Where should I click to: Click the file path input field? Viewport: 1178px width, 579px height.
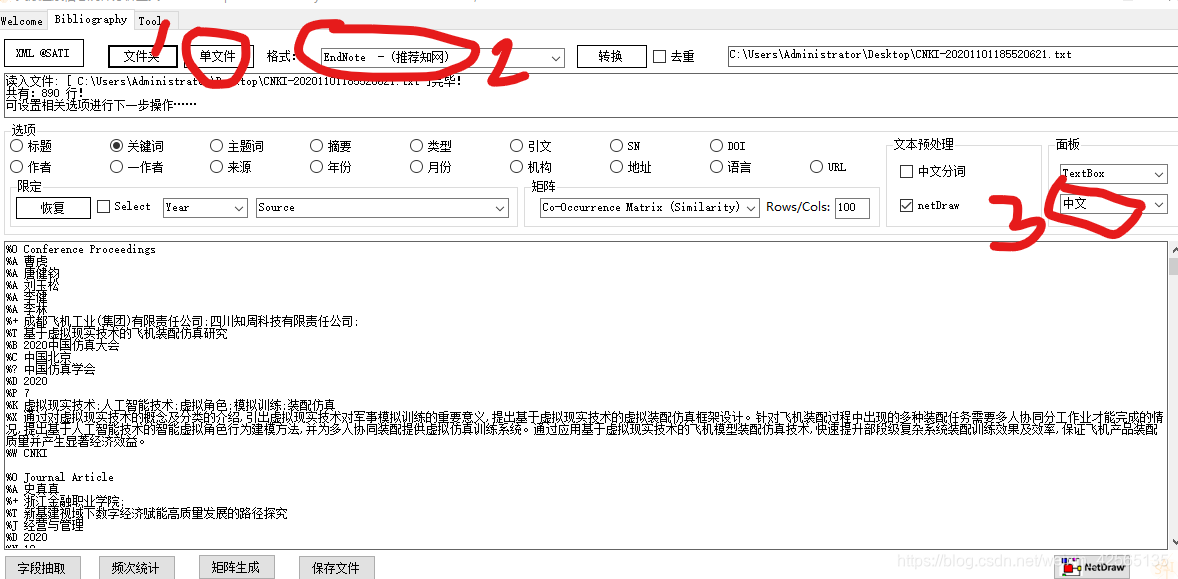953,55
